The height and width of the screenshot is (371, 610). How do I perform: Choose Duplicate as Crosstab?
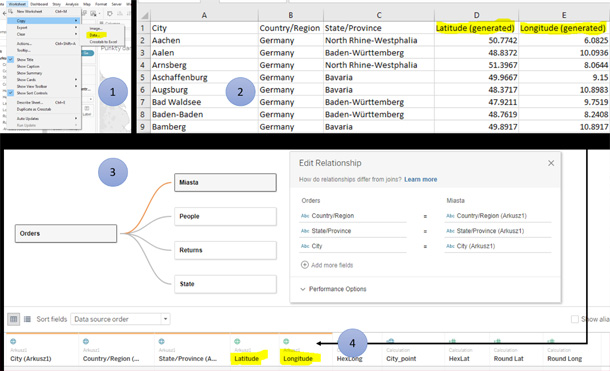(44, 109)
